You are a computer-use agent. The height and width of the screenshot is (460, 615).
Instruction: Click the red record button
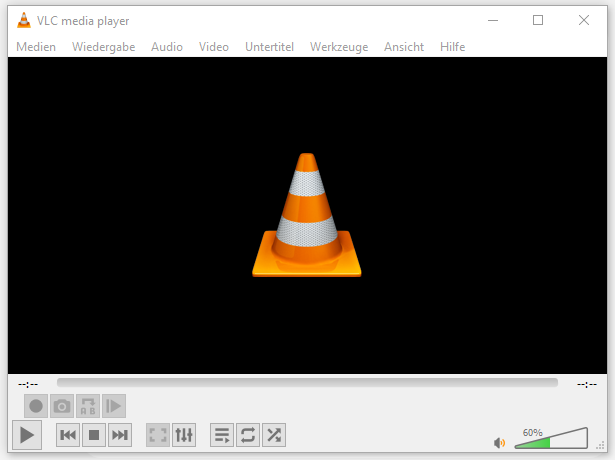point(36,406)
